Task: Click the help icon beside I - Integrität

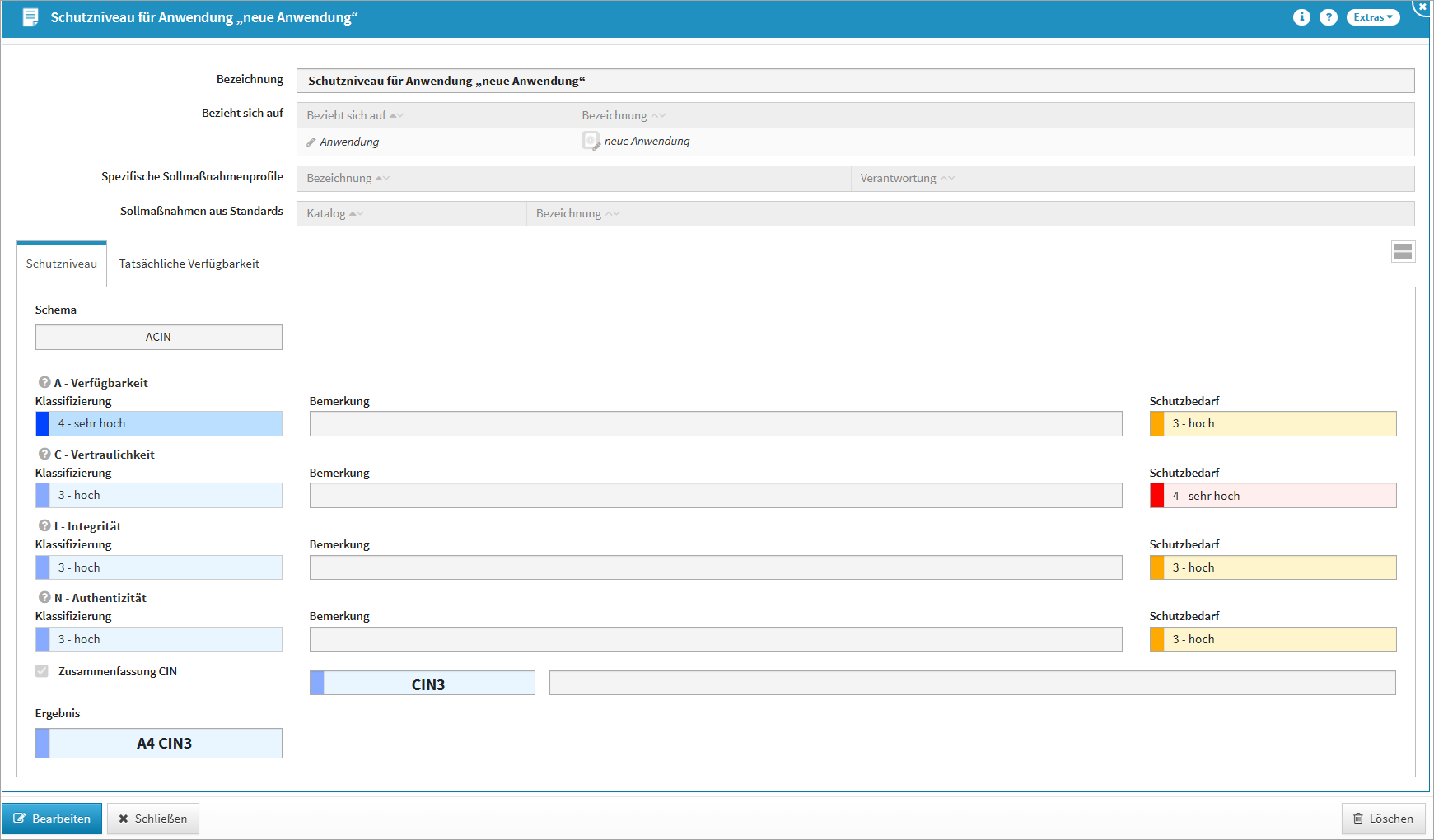Action: coord(44,525)
